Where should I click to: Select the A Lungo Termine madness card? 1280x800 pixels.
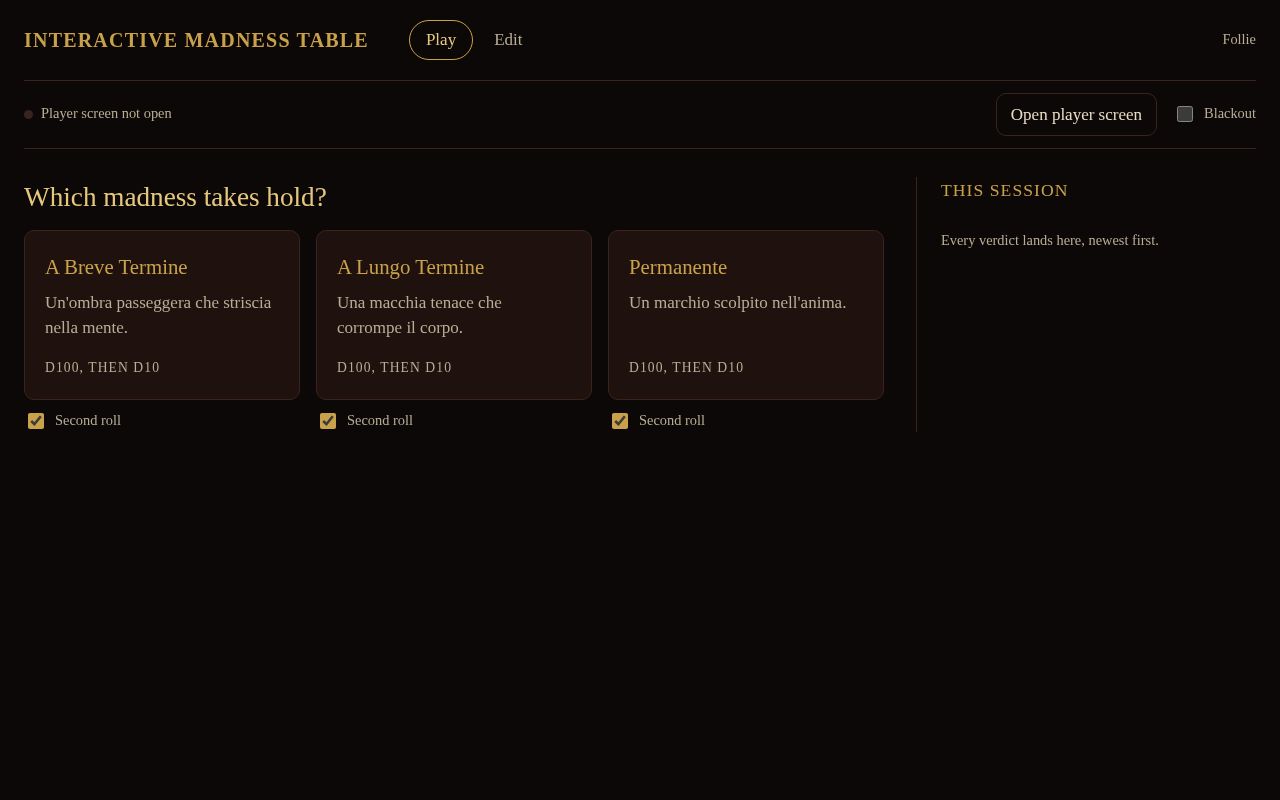coord(454,315)
